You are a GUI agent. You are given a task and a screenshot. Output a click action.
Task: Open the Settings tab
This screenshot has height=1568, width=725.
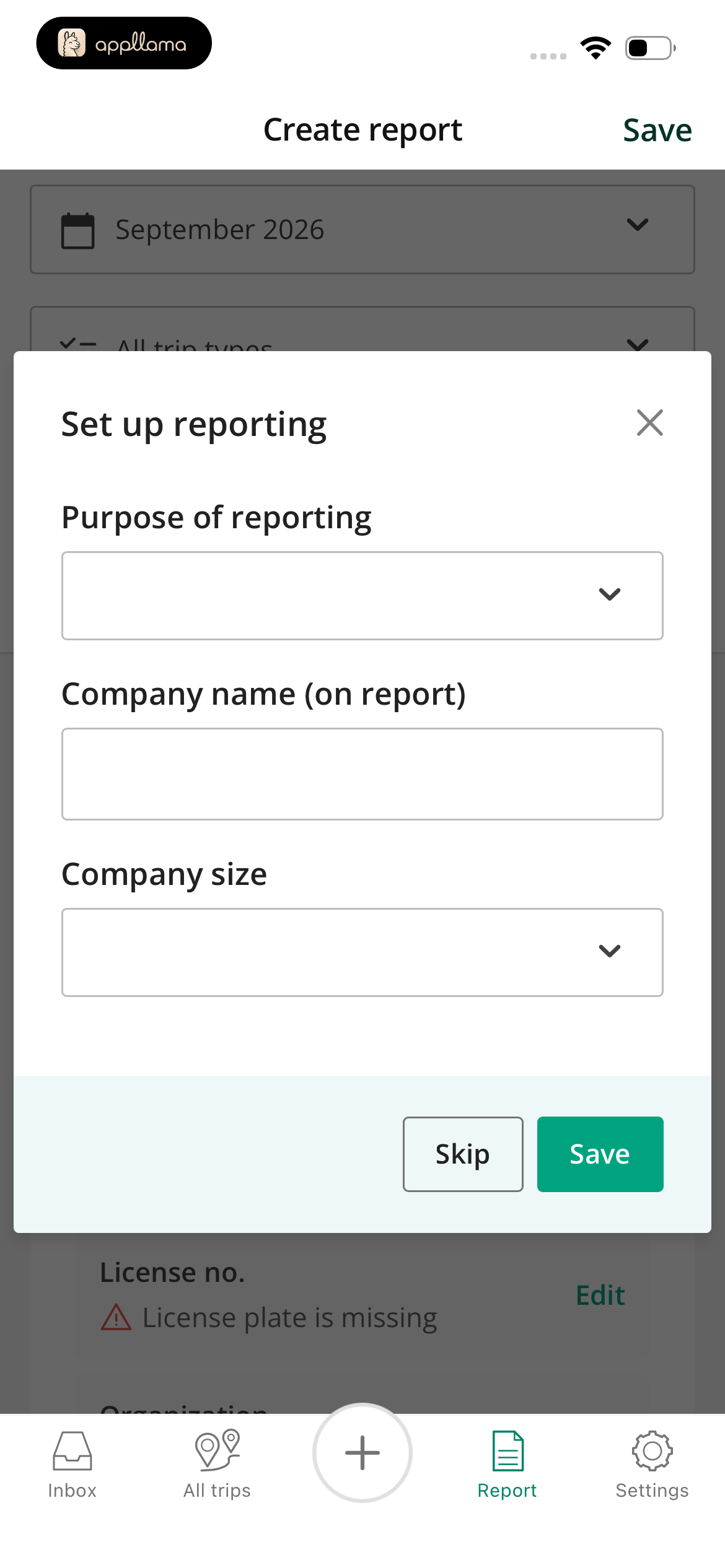click(652, 1465)
